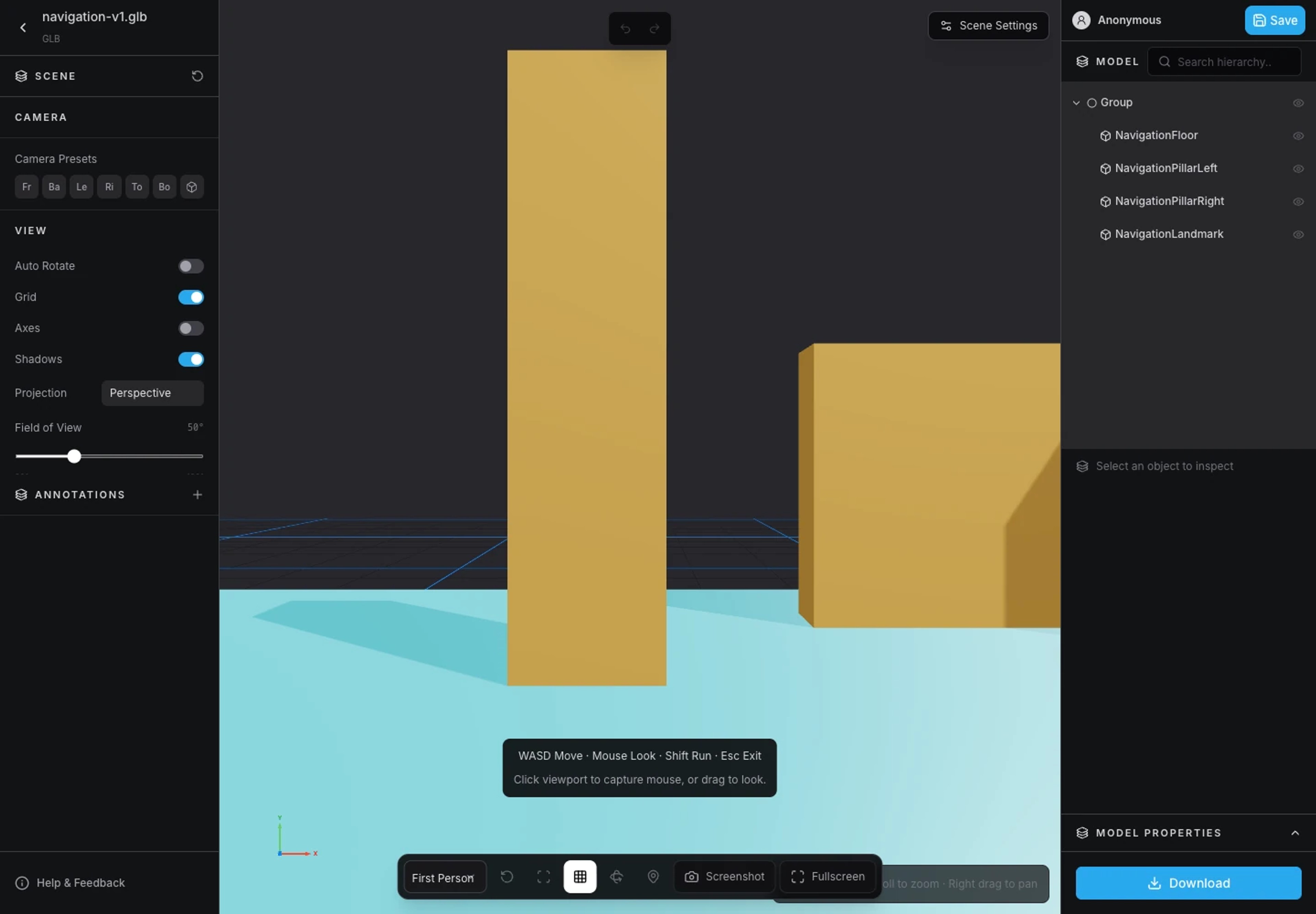Enable the Auto Rotate switch

[x=191, y=266]
